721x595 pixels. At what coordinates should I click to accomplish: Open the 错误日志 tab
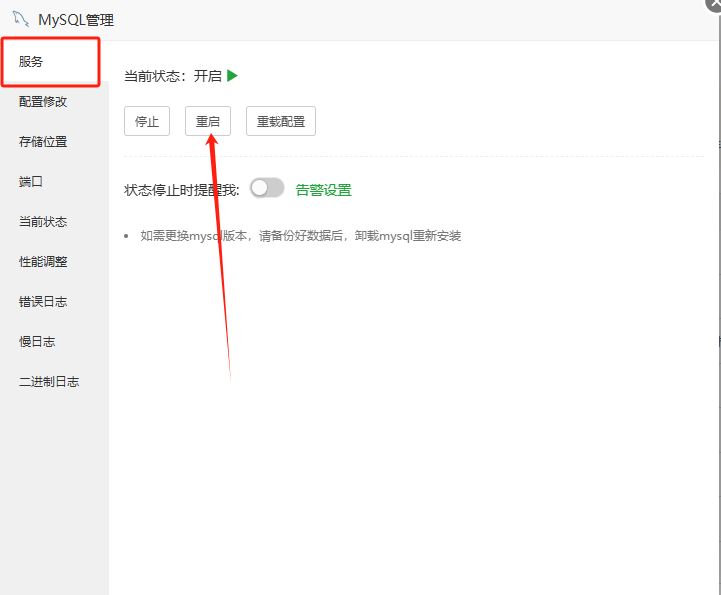[x=43, y=302]
